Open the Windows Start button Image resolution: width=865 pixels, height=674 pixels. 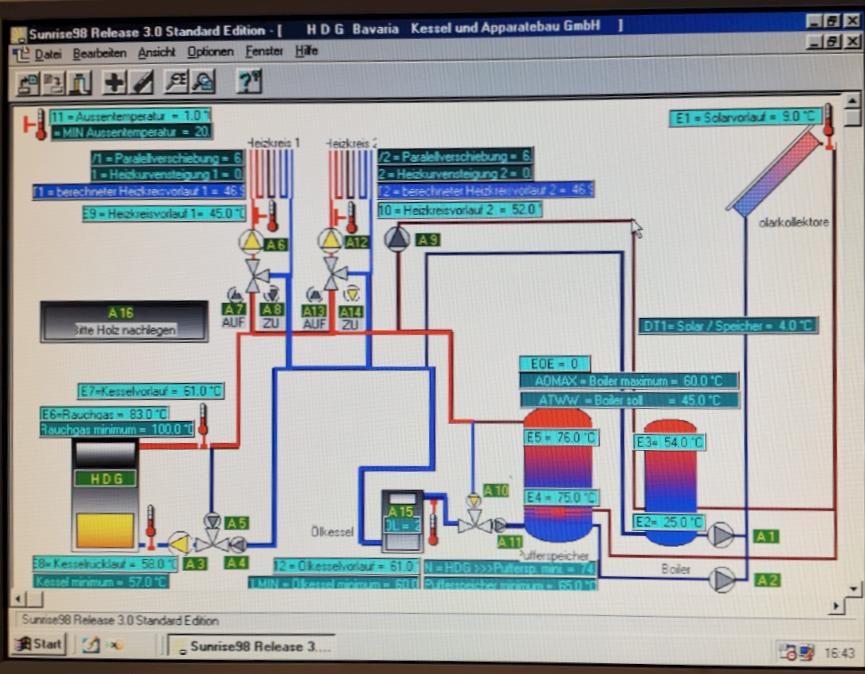point(39,644)
